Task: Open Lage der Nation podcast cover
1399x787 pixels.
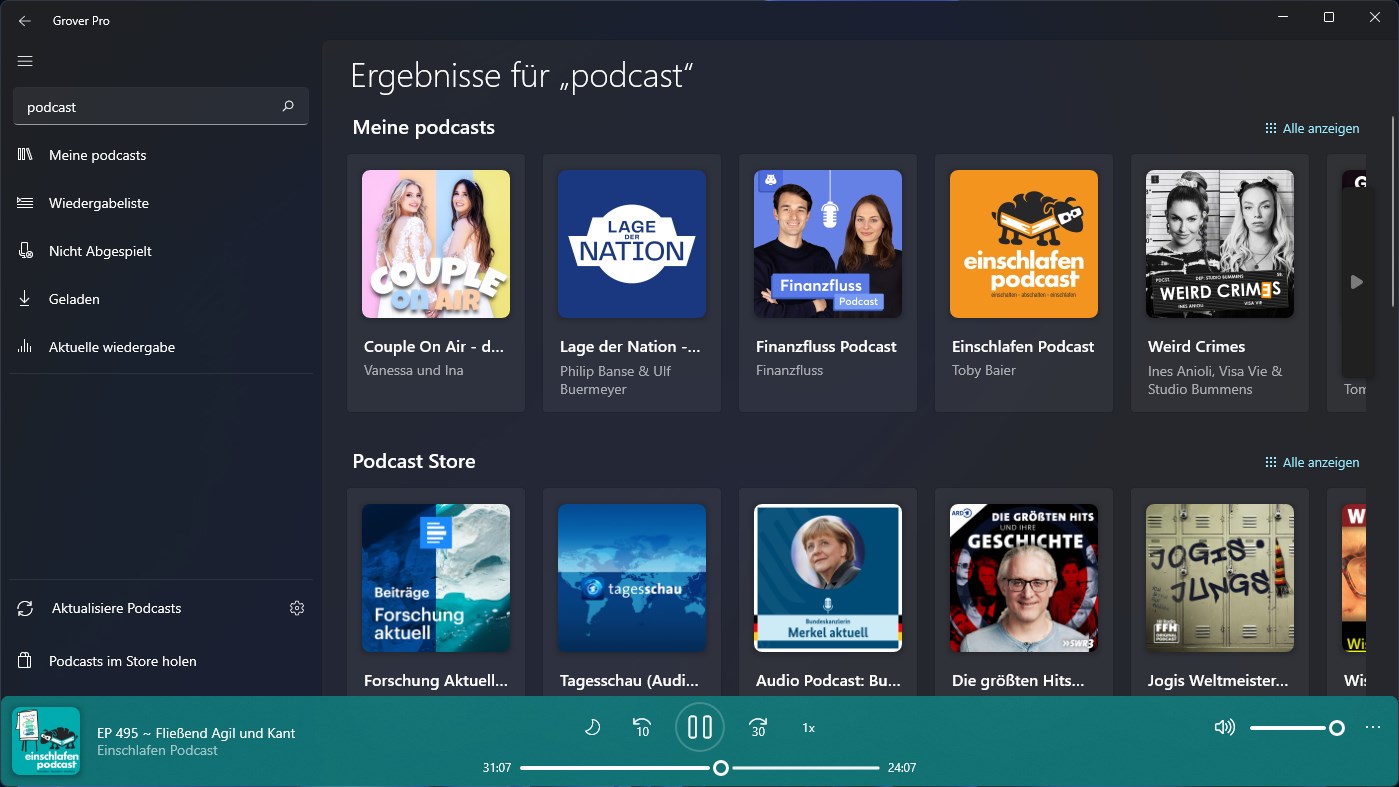Action: (632, 244)
